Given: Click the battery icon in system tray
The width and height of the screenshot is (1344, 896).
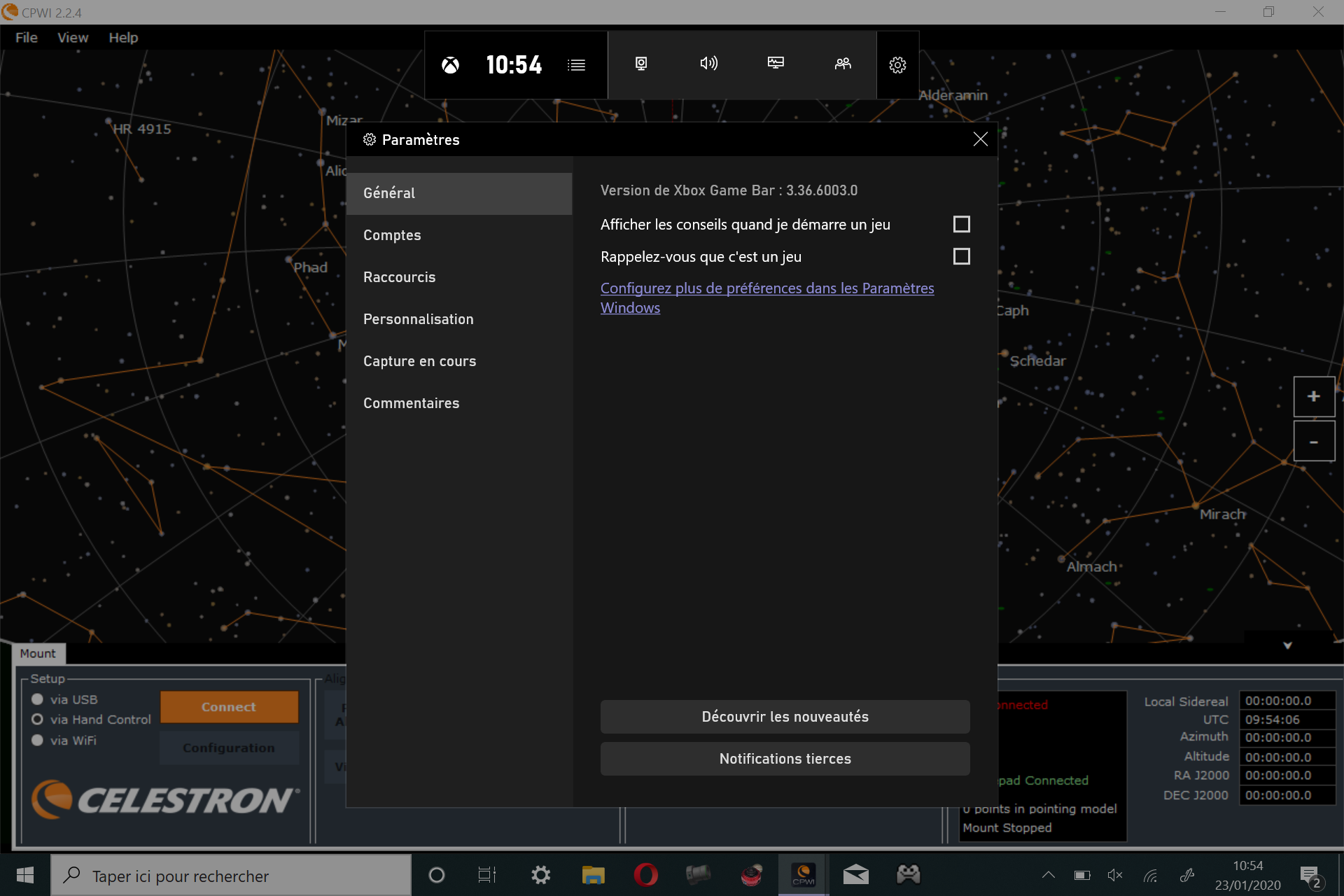Looking at the screenshot, I should point(1082,875).
